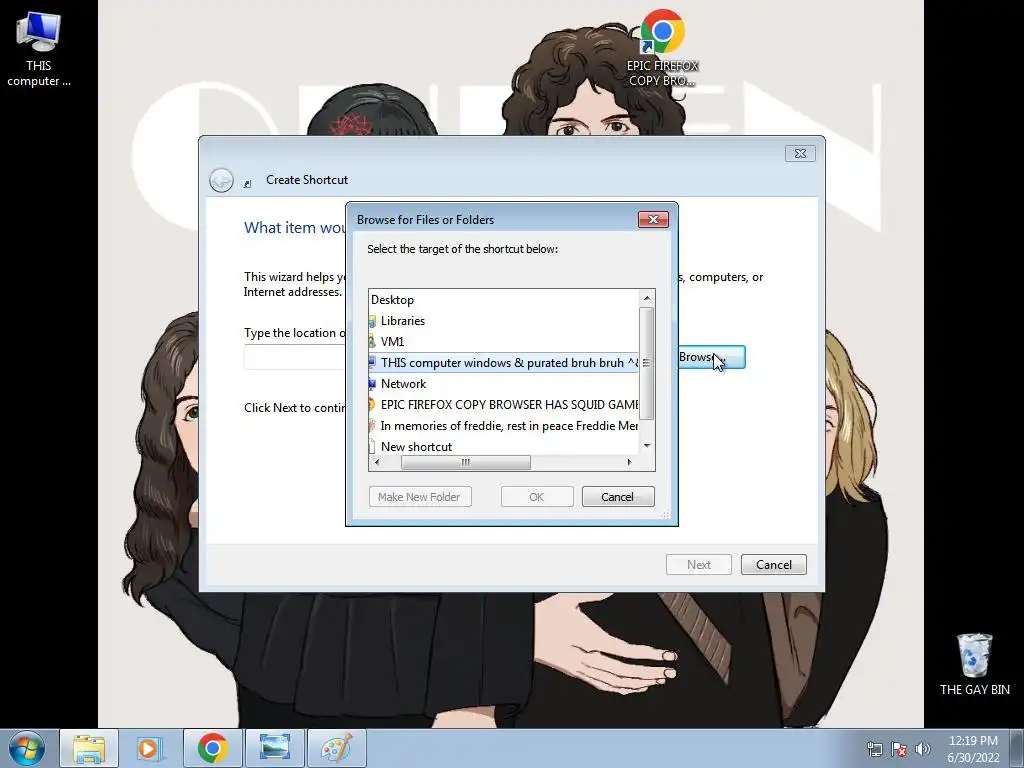Click the tree's vertical scrollbar down arrow
This screenshot has width=1024, height=768.
coord(647,446)
